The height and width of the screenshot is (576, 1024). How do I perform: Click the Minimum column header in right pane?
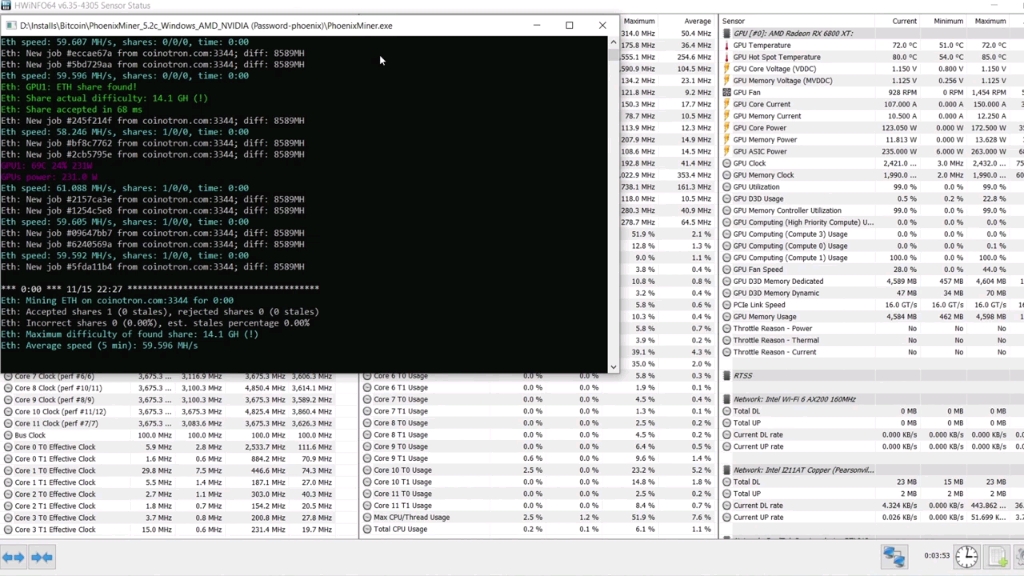coord(948,21)
